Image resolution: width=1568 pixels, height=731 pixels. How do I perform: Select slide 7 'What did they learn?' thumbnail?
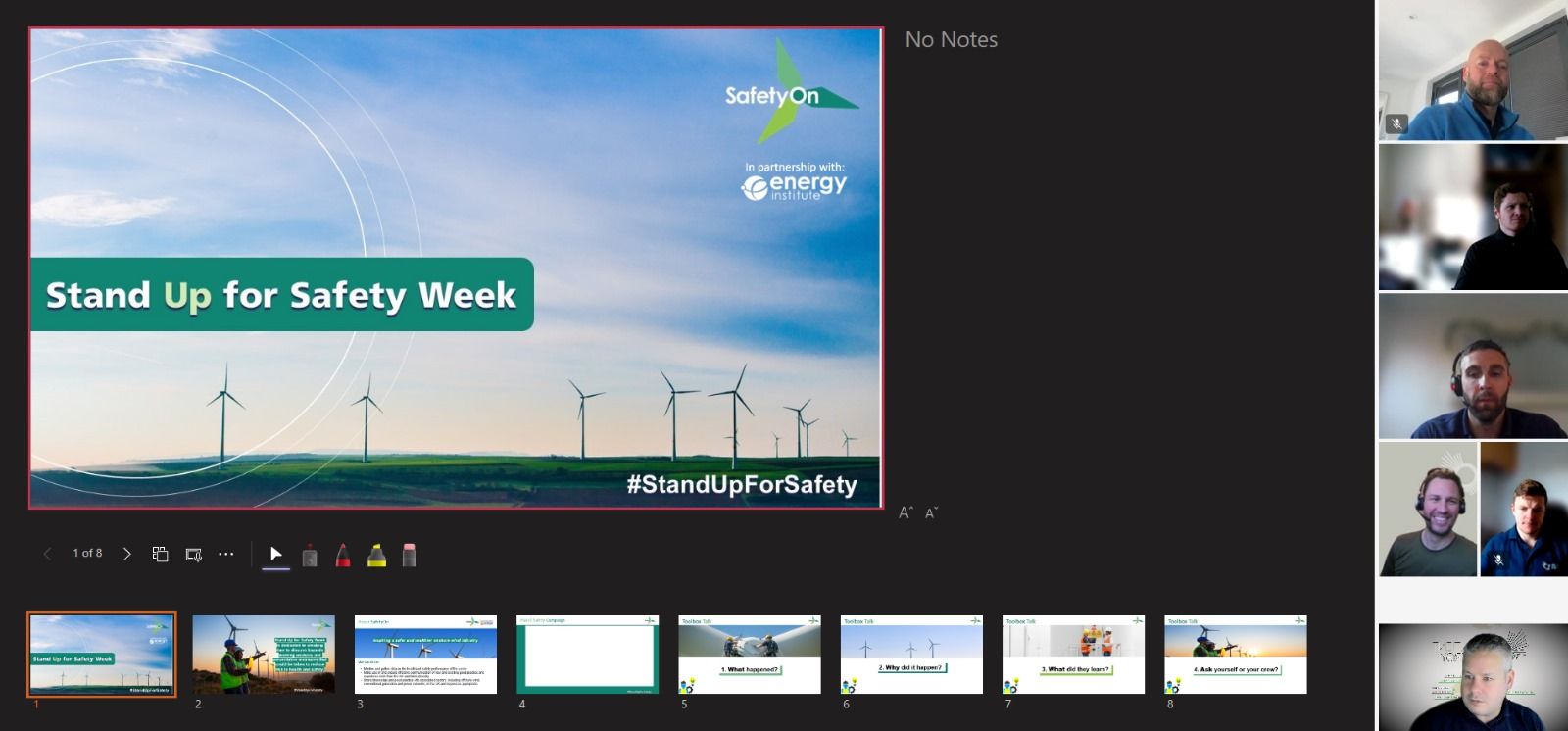click(x=1073, y=655)
